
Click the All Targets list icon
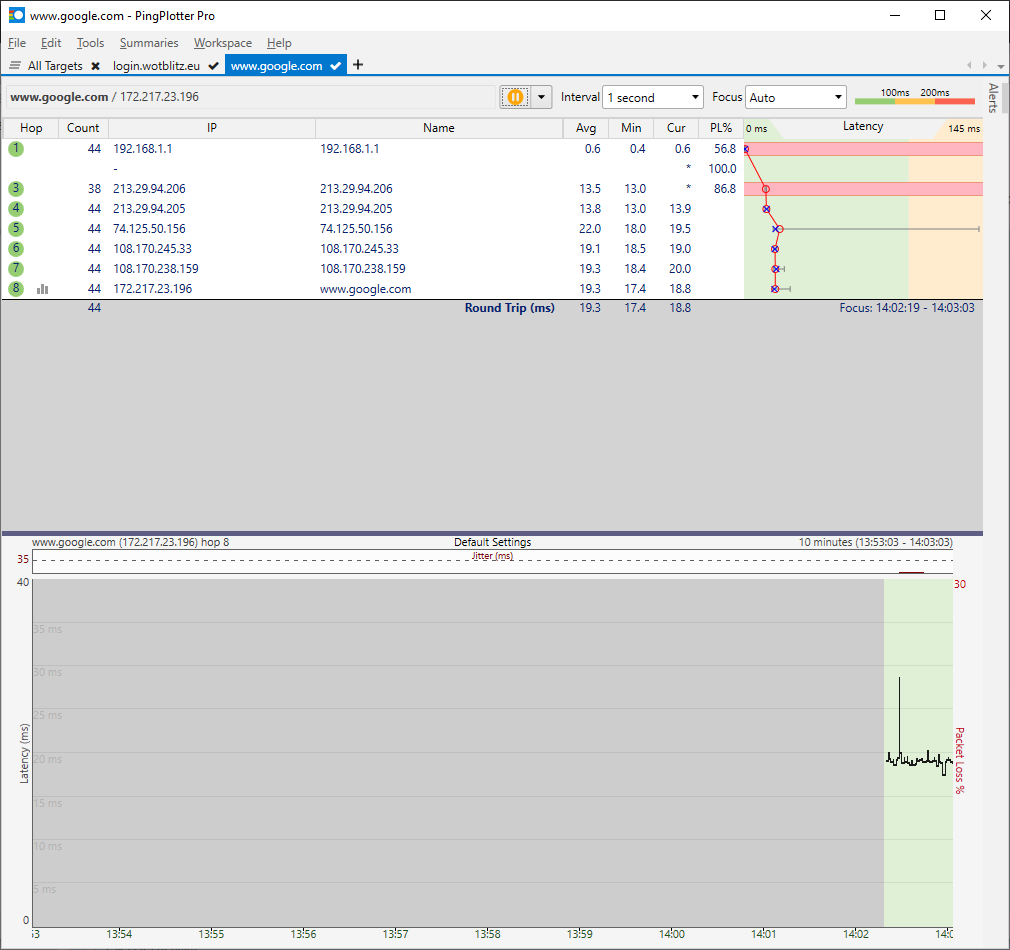click(x=15, y=66)
